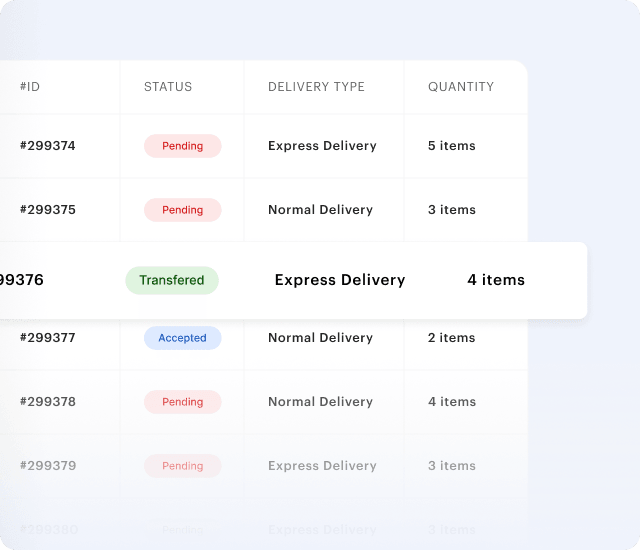The image size is (640, 550).
Task: Select order #299377 ID cell
Action: point(48,338)
